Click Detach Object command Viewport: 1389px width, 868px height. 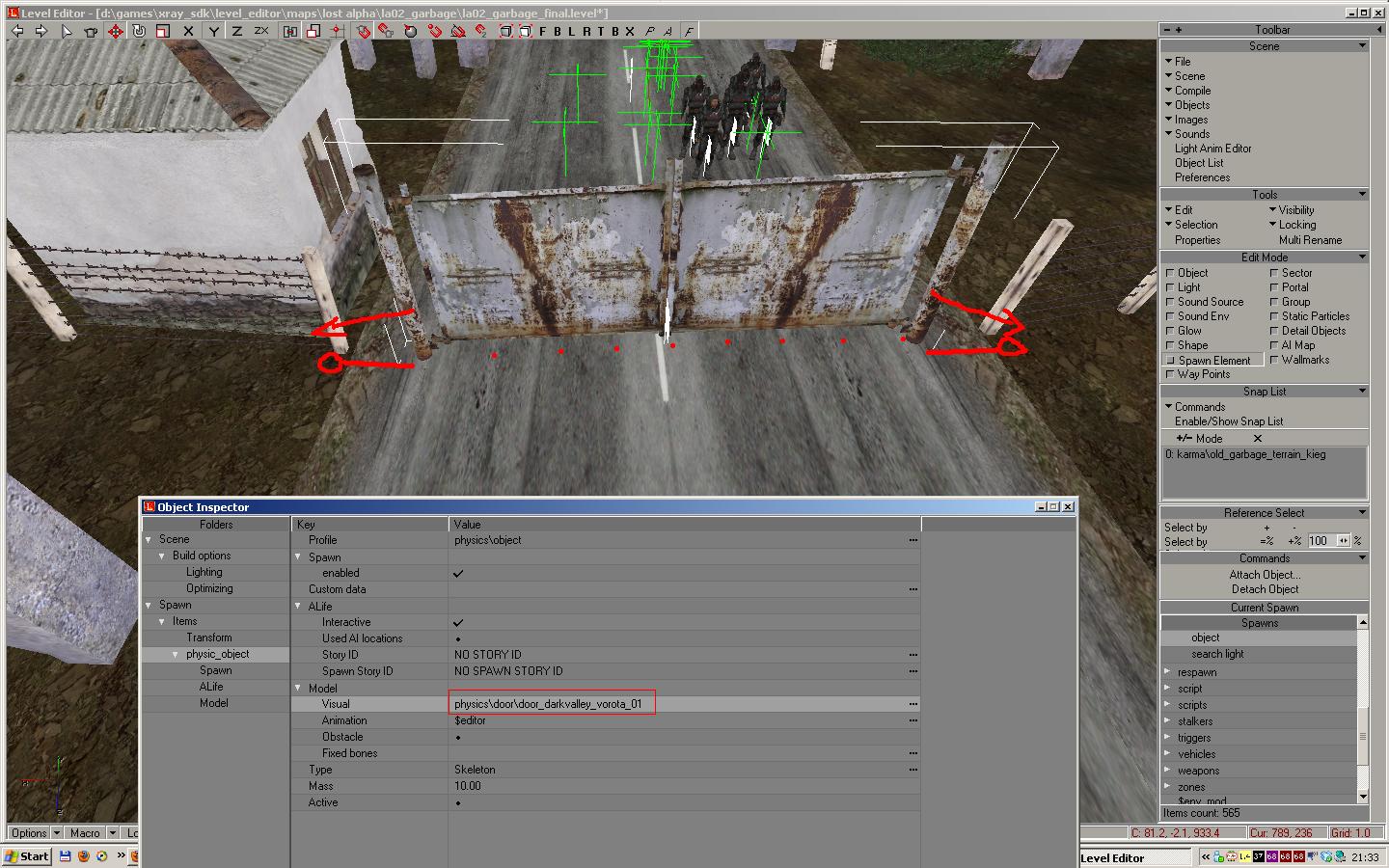click(1264, 589)
